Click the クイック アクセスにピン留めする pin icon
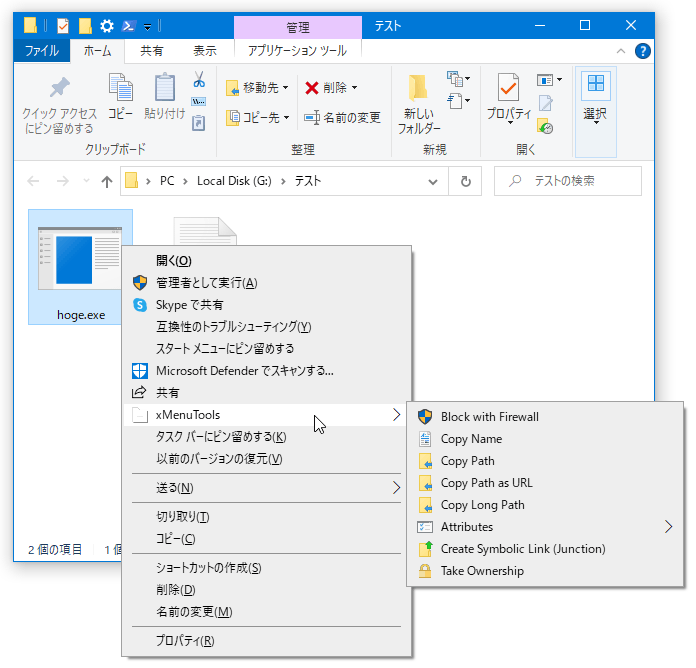This screenshot has height=668, width=696. point(59,87)
